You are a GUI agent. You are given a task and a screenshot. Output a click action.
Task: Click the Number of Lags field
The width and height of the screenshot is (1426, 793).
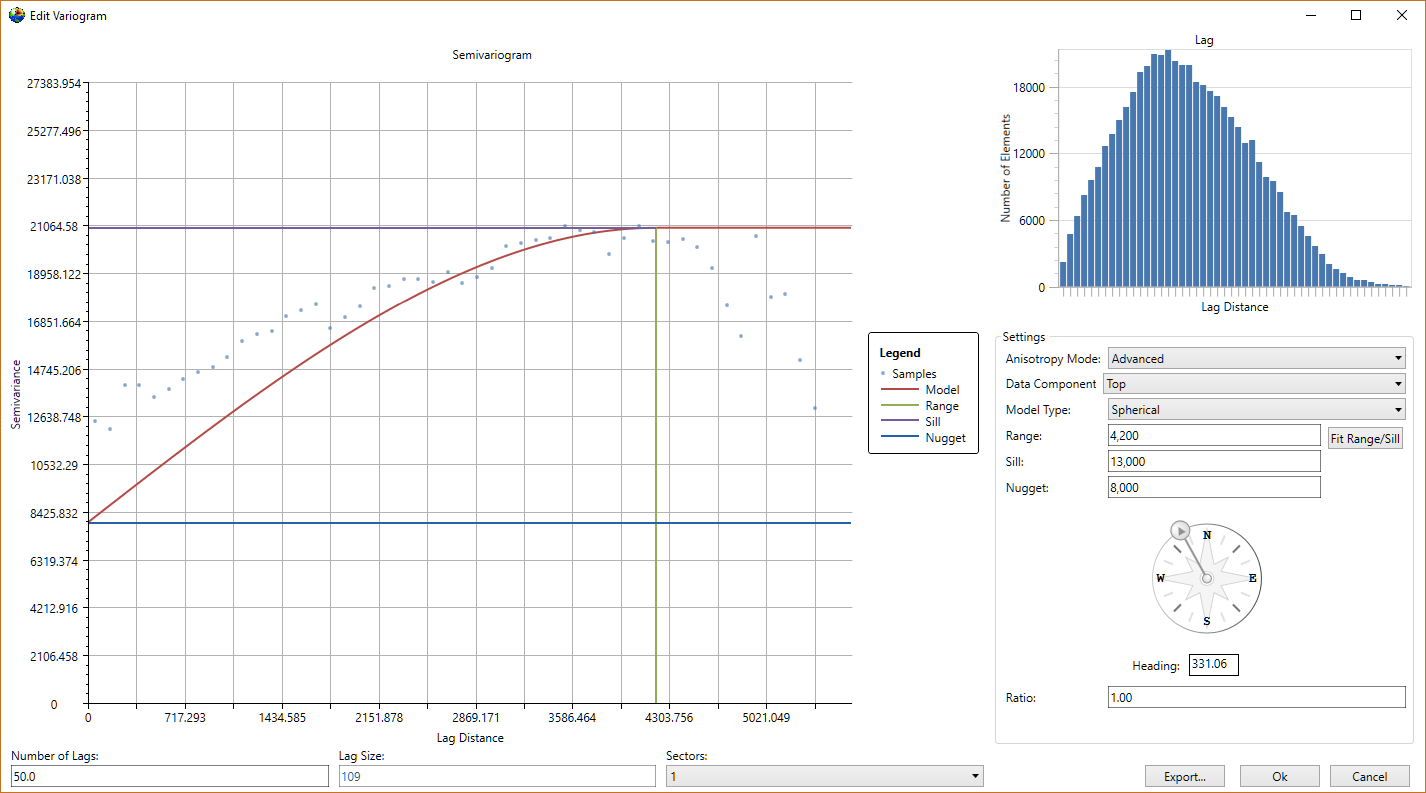click(169, 776)
